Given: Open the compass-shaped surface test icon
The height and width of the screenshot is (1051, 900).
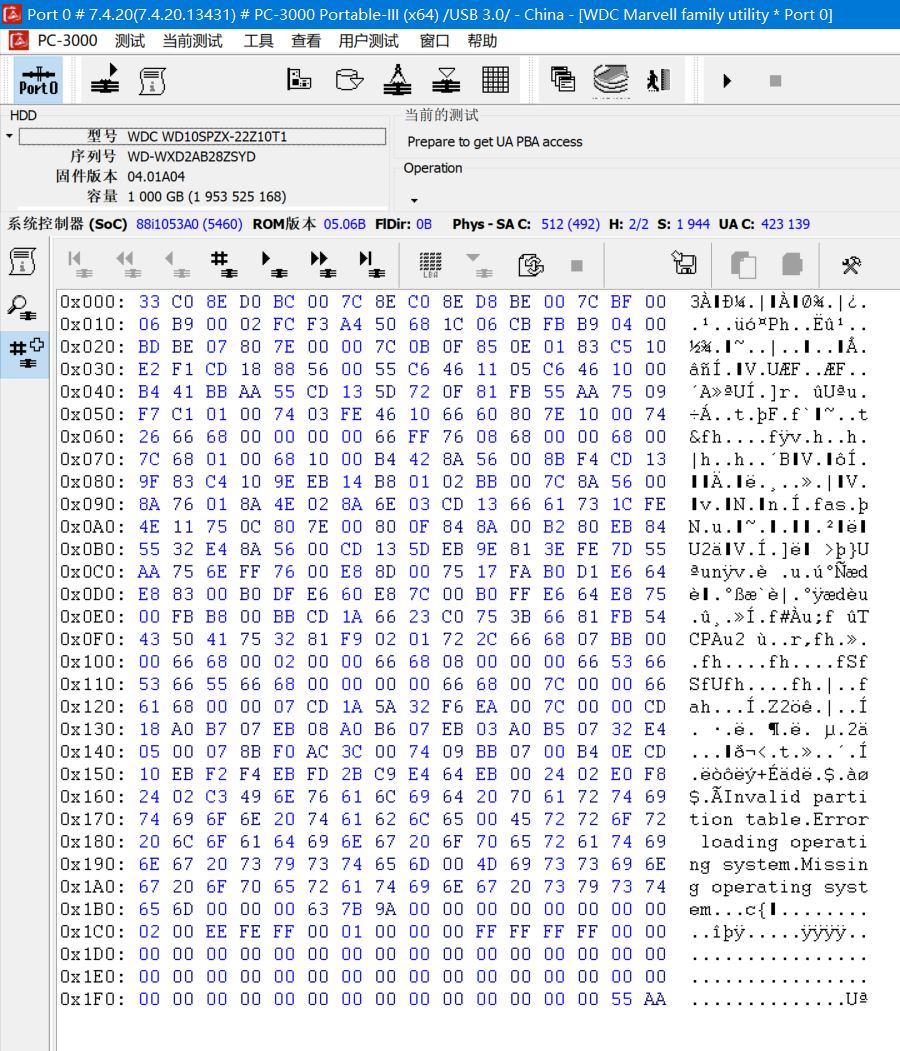Looking at the screenshot, I should [397, 79].
